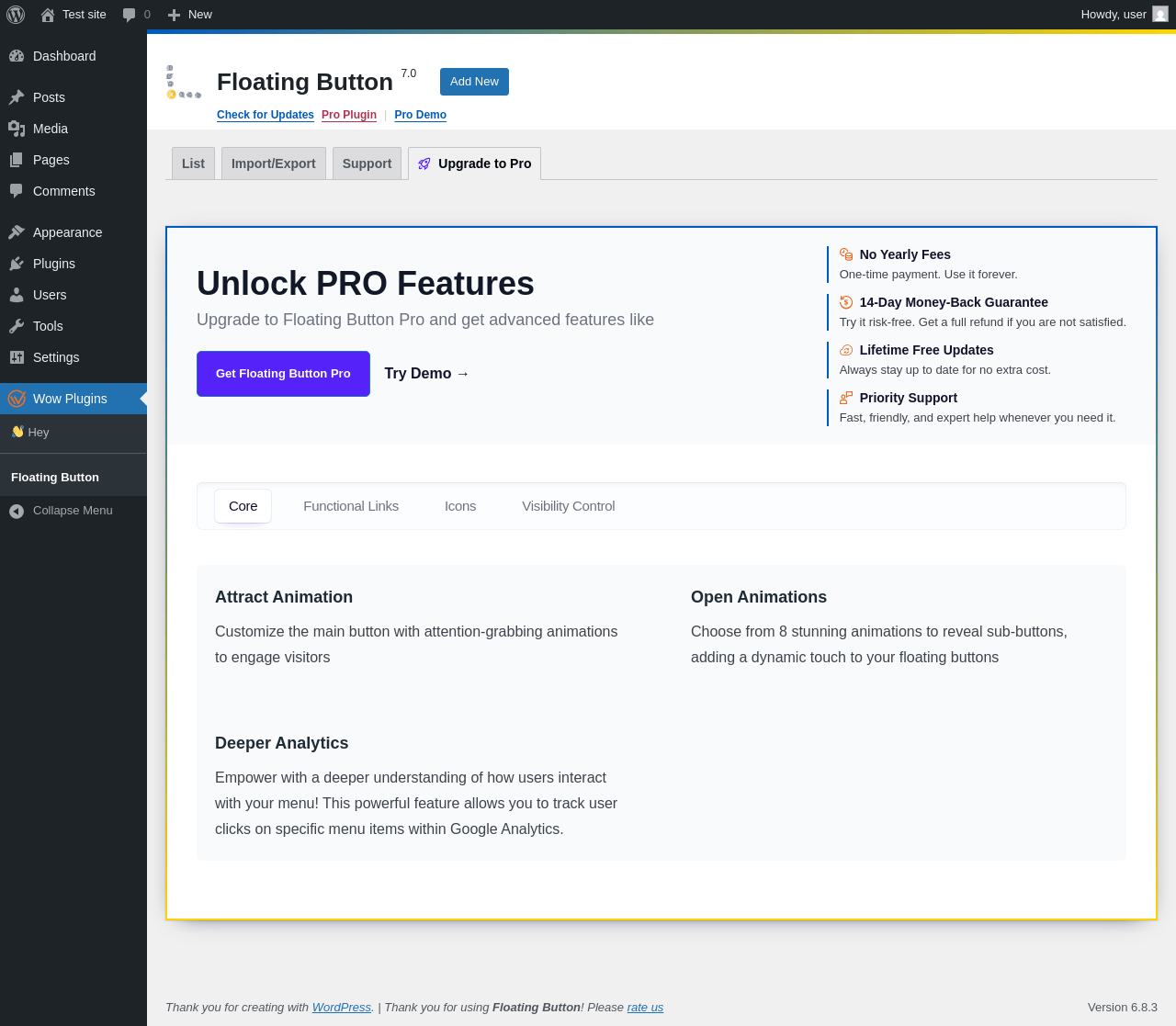The image size is (1176, 1026).
Task: Click the Settings sliders icon
Action: click(17, 357)
